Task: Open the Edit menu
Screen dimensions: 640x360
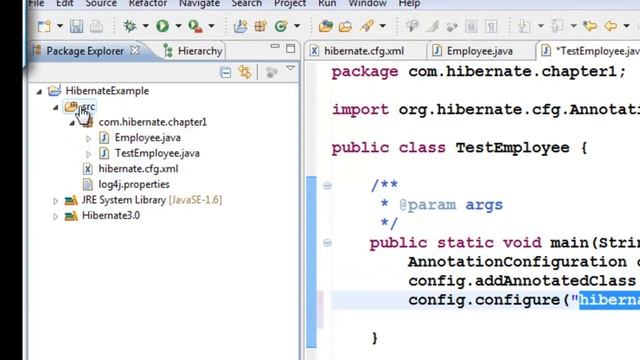Action: (64, 4)
